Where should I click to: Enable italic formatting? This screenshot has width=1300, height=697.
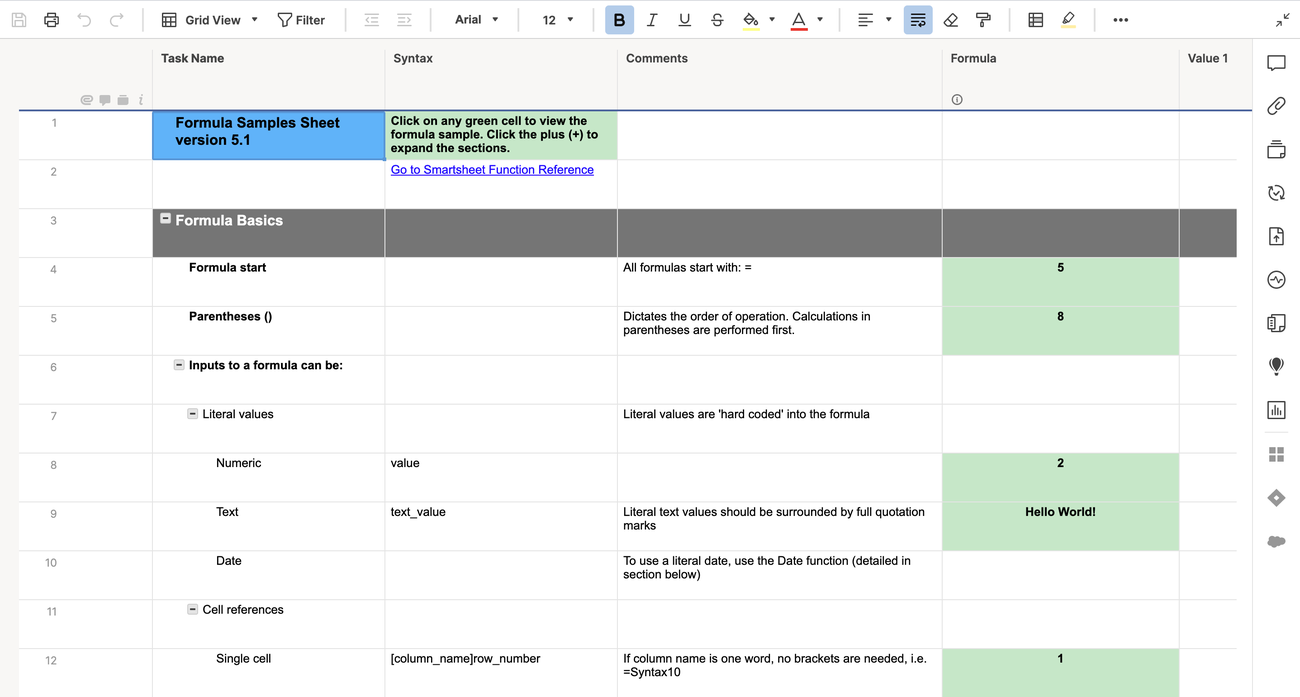[x=651, y=19]
